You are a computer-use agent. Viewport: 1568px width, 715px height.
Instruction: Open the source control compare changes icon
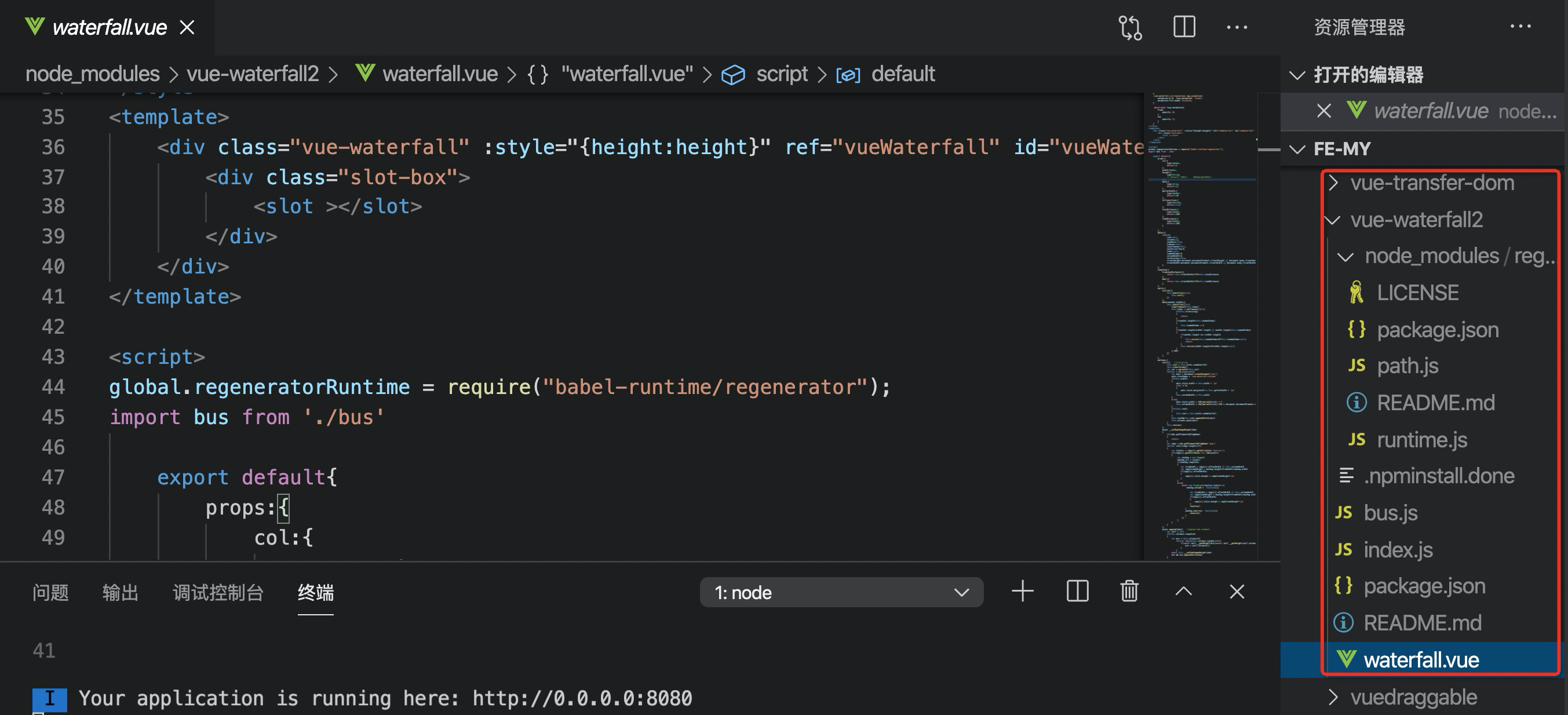click(x=1130, y=27)
